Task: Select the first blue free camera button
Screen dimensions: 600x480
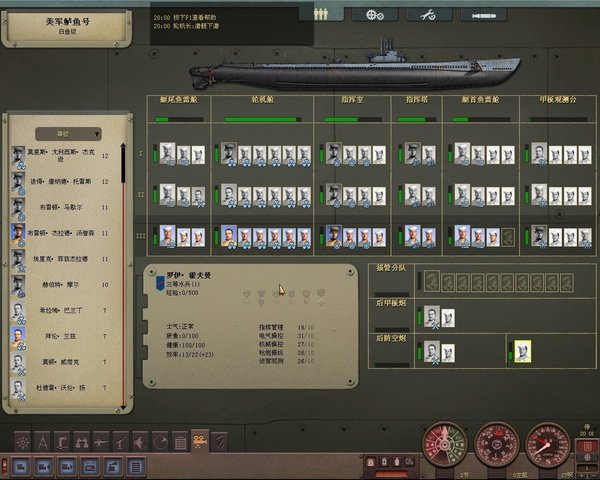Action: 21,467
